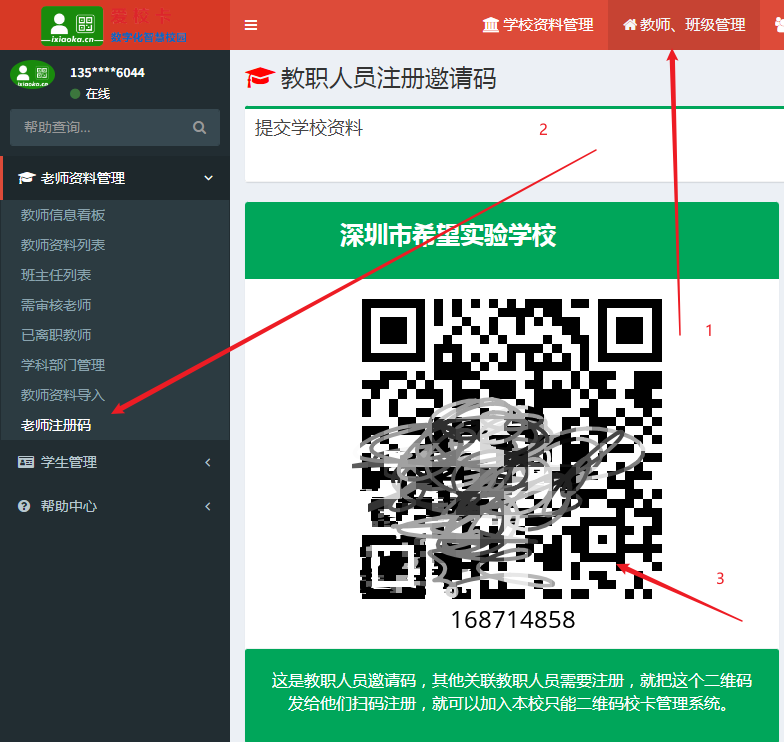
Task: Open 需审核老师 sidebar item
Action: pyautogui.click(x=56, y=305)
